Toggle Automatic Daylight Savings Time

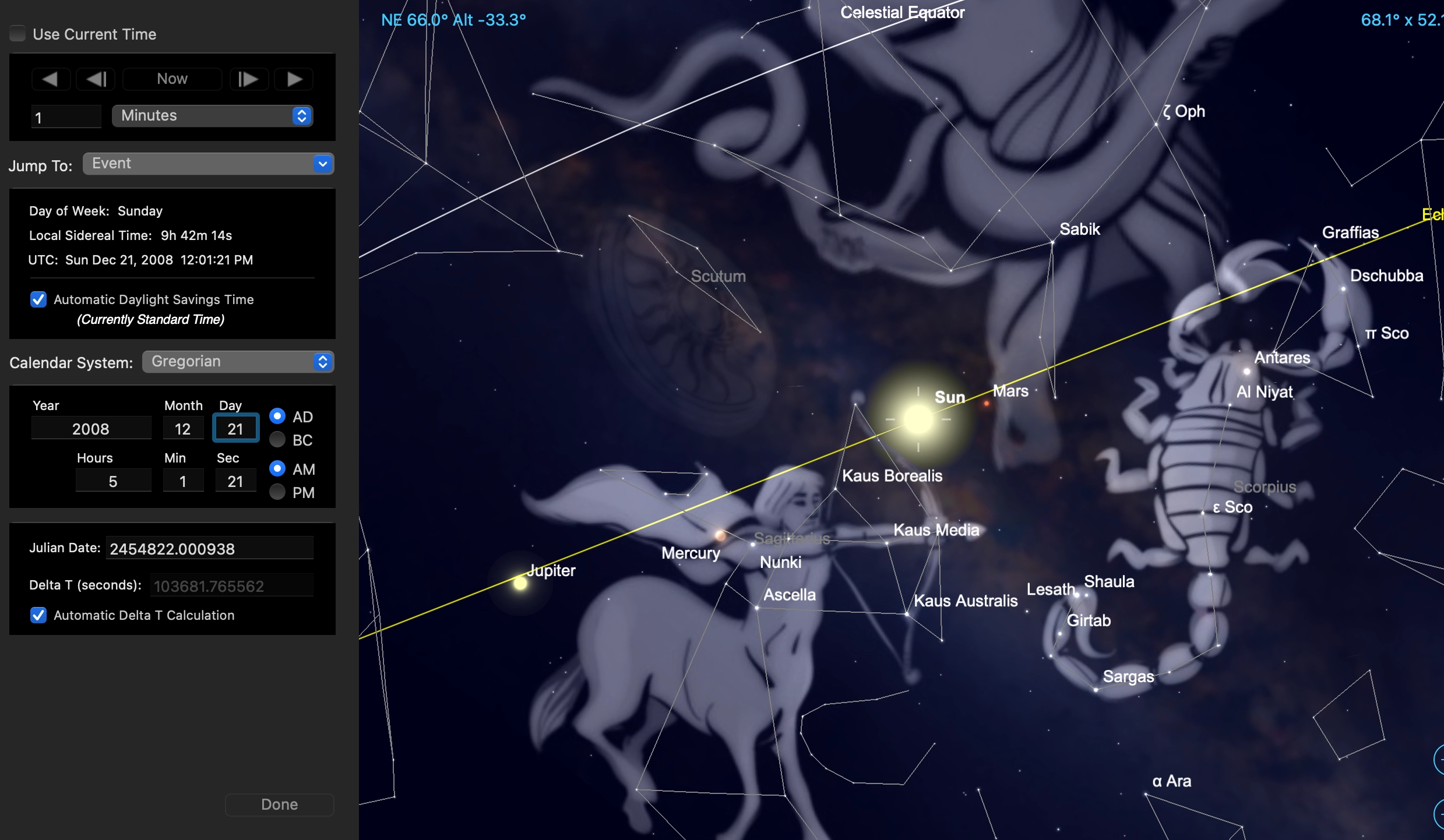38,299
